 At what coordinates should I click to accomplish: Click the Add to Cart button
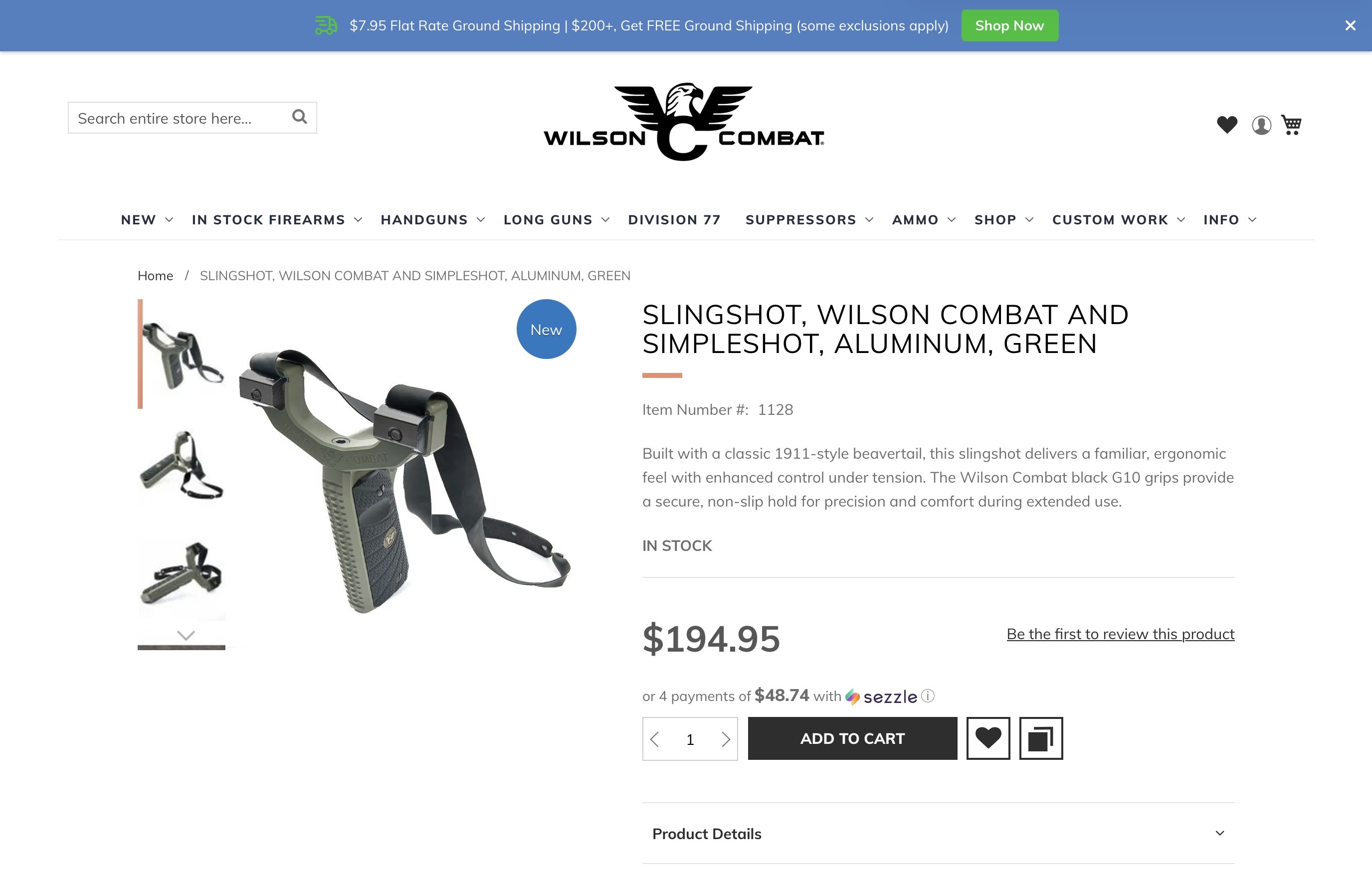[852, 738]
